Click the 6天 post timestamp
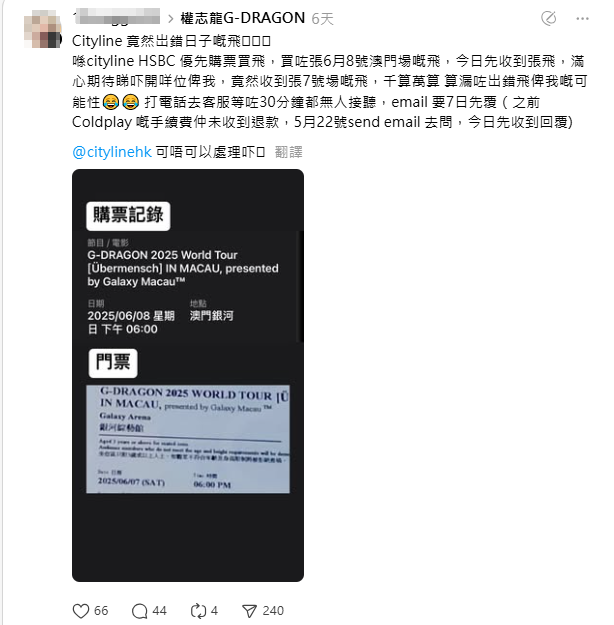The height and width of the screenshot is (625, 614). click(322, 19)
